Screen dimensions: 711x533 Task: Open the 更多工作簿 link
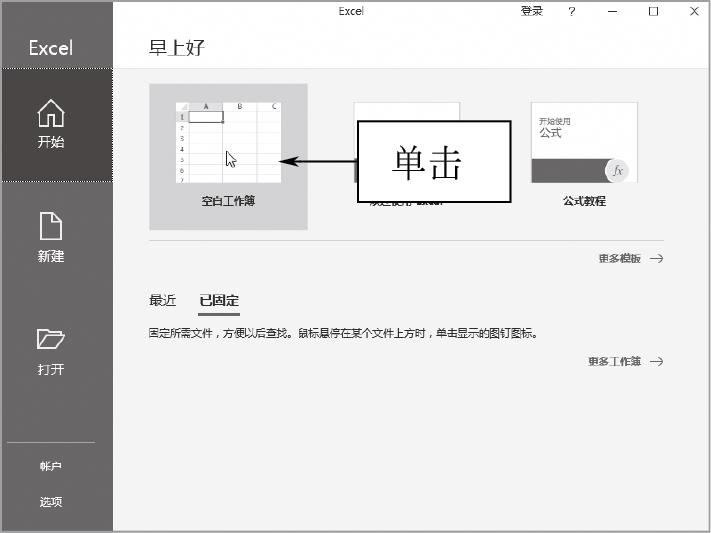coord(615,362)
